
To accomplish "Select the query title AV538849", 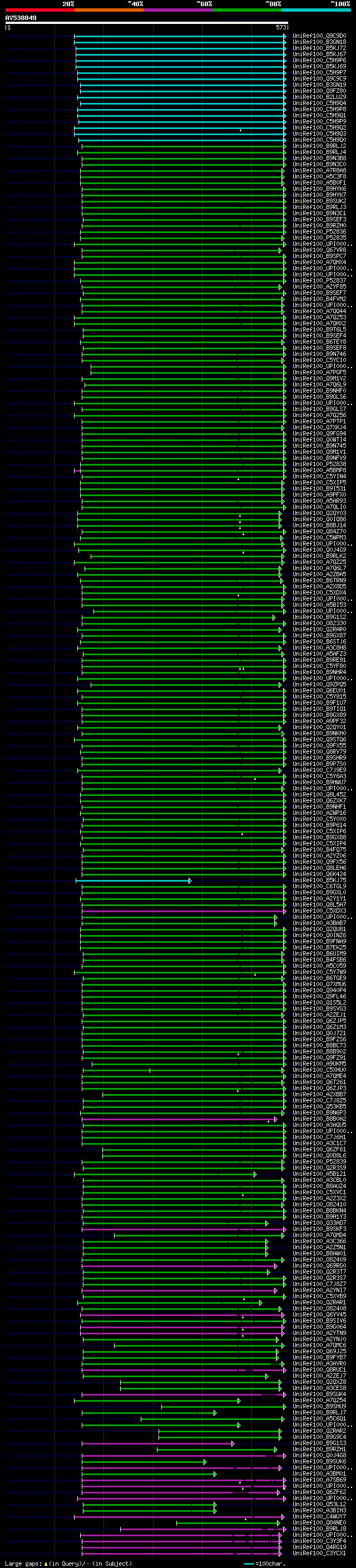I will tap(21, 18).
